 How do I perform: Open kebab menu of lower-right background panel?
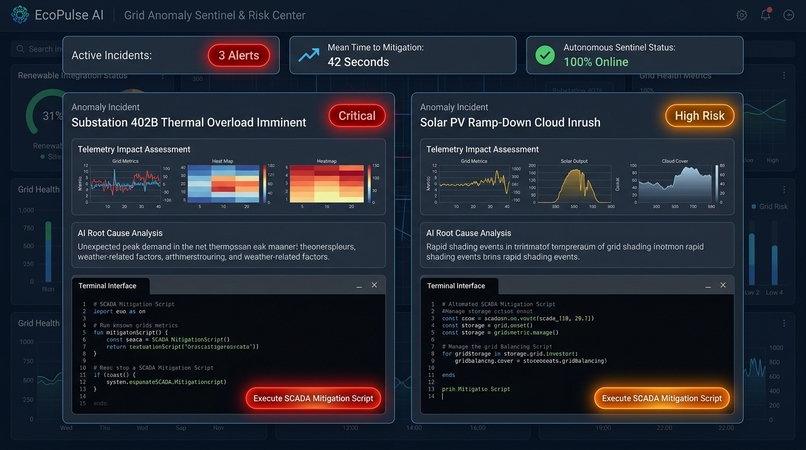tap(784, 323)
